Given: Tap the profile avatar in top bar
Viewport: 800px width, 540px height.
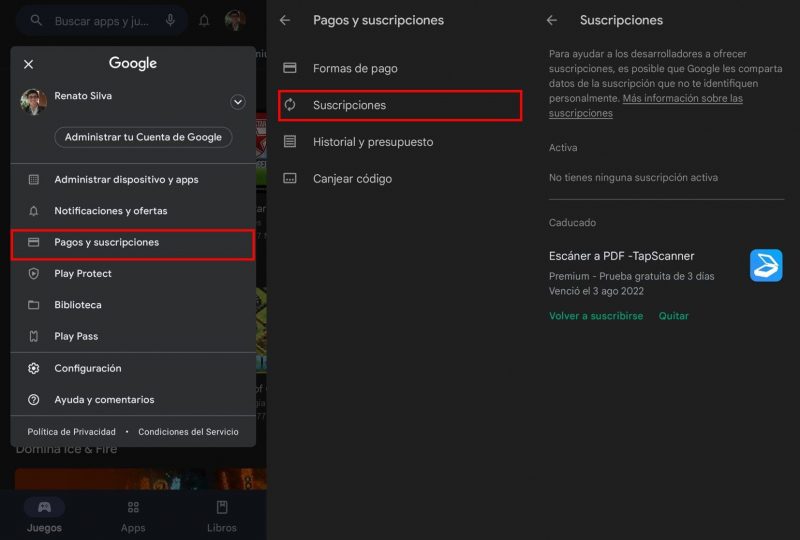Looking at the screenshot, I should [235, 20].
